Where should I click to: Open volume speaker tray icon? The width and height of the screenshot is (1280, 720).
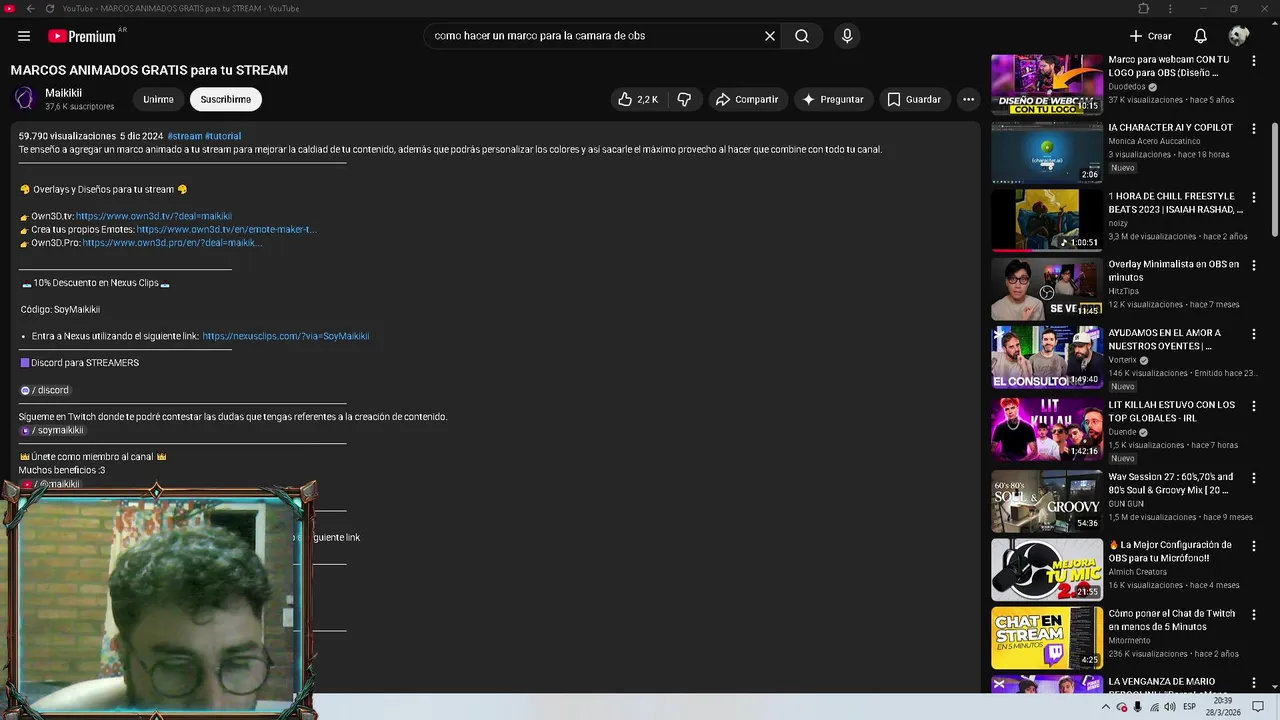click(1170, 707)
